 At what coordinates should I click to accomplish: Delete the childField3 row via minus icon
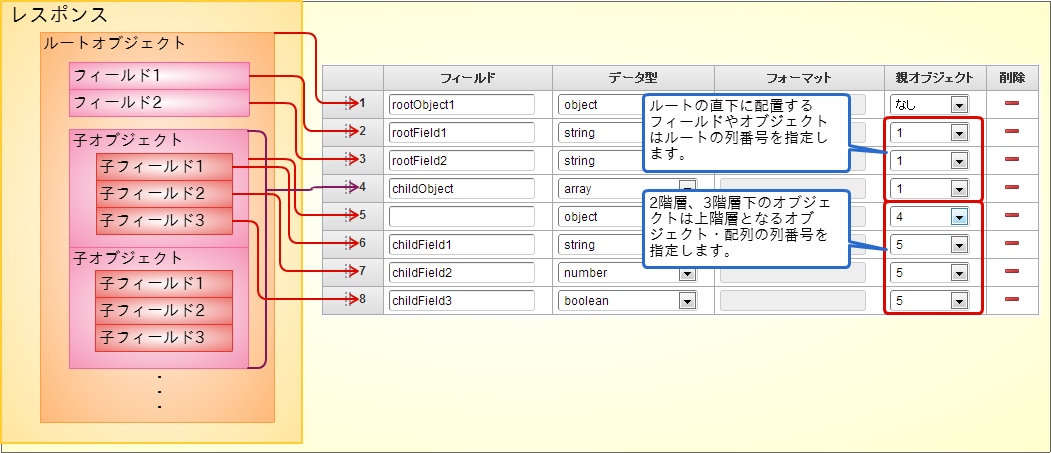click(x=1011, y=300)
